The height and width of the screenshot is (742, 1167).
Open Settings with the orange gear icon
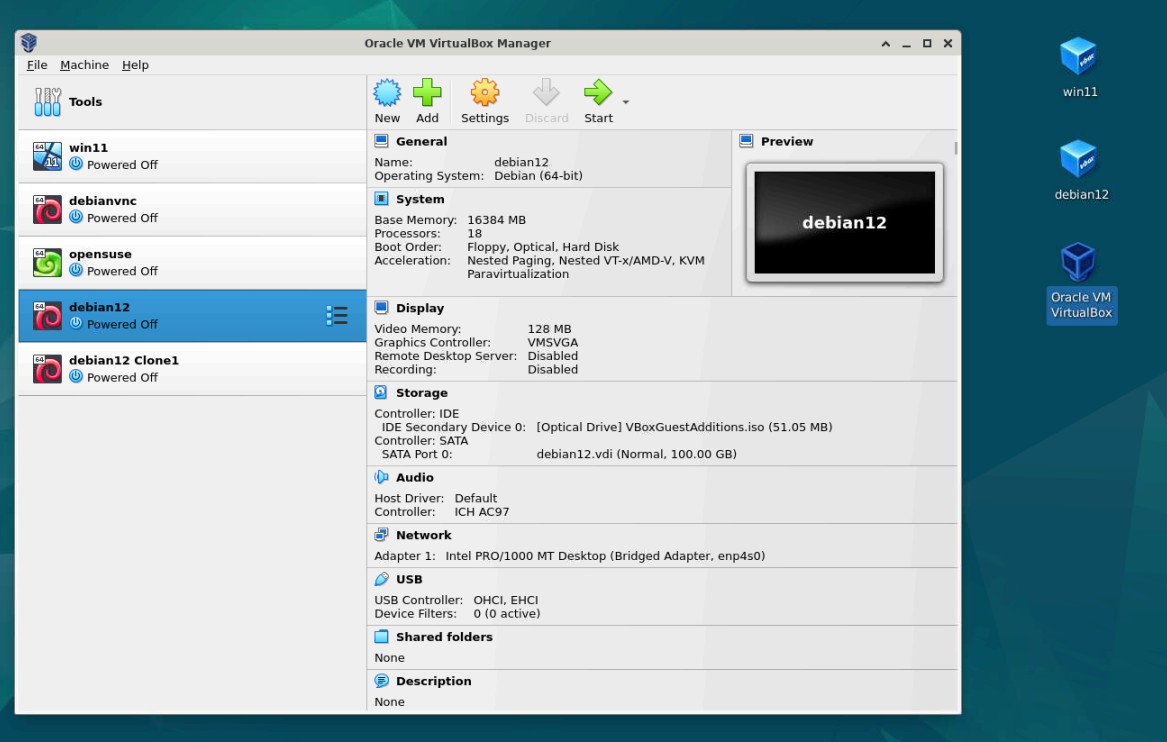[x=484, y=94]
